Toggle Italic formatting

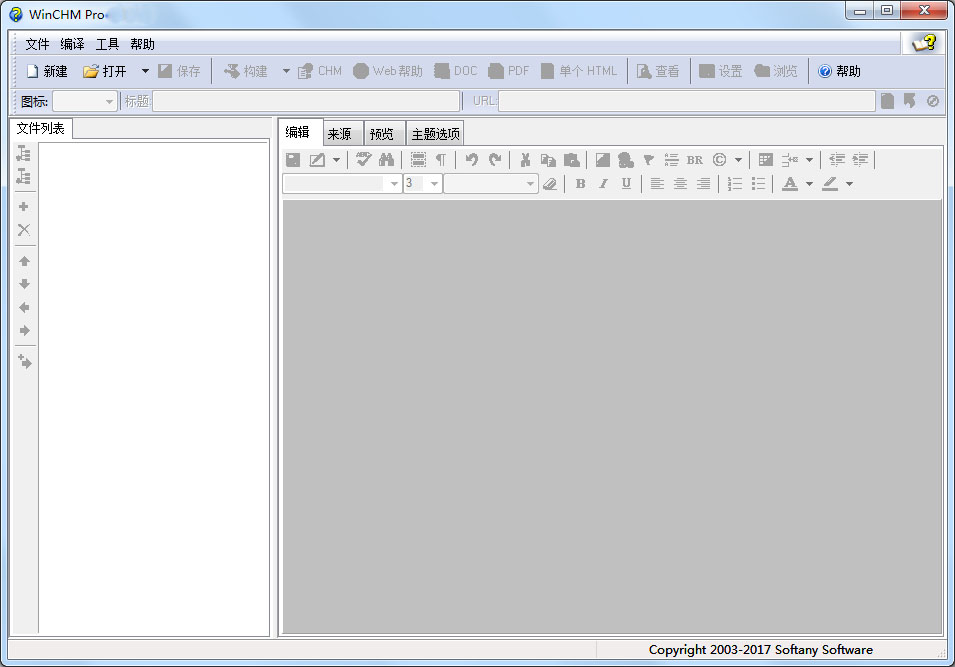(x=603, y=183)
